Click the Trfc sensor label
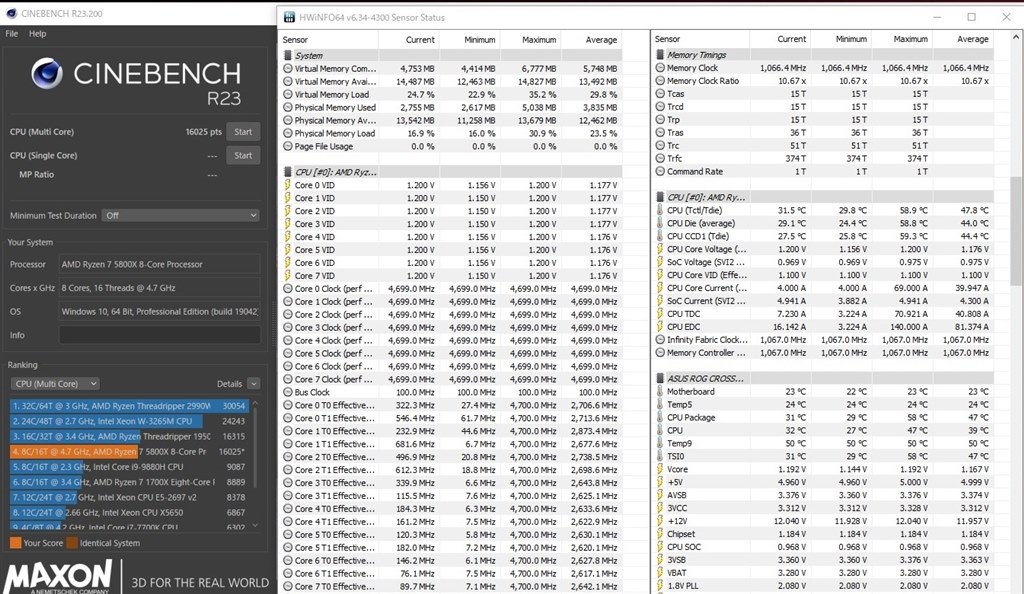Viewport: 1024px width, 594px height. click(675, 159)
